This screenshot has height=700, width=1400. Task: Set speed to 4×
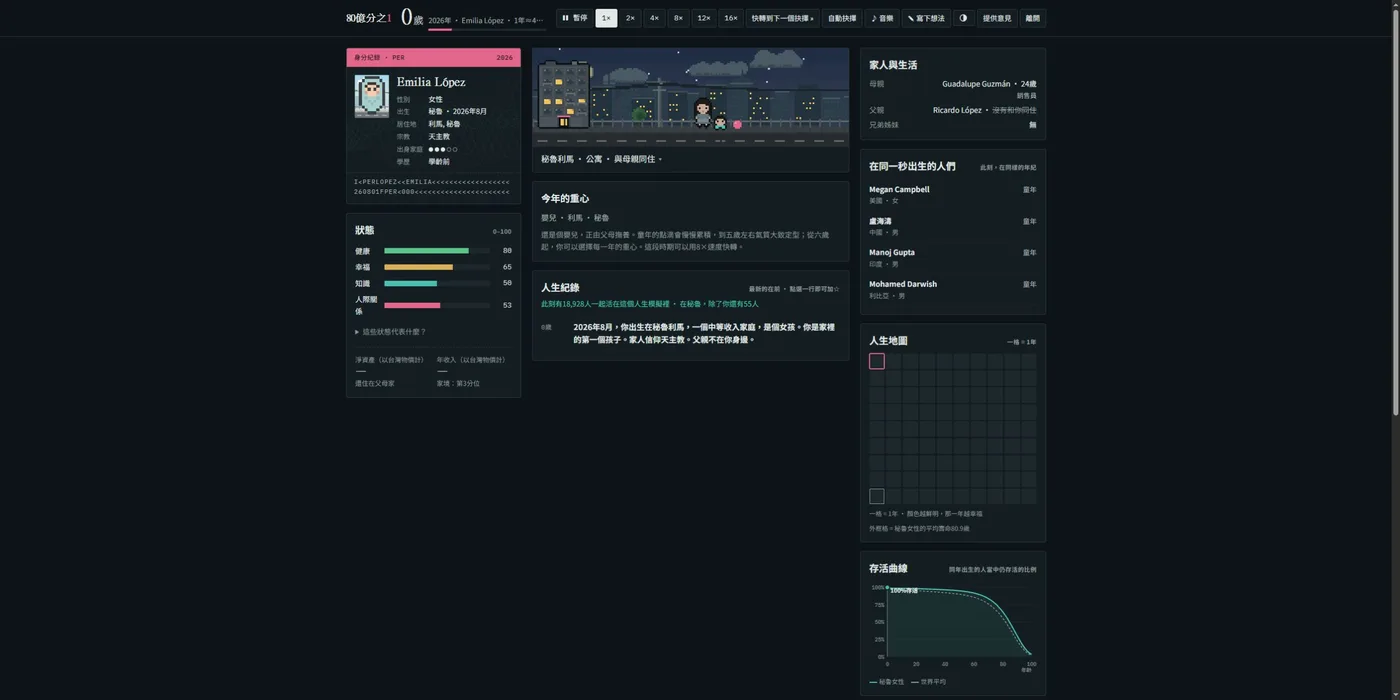click(x=654, y=18)
